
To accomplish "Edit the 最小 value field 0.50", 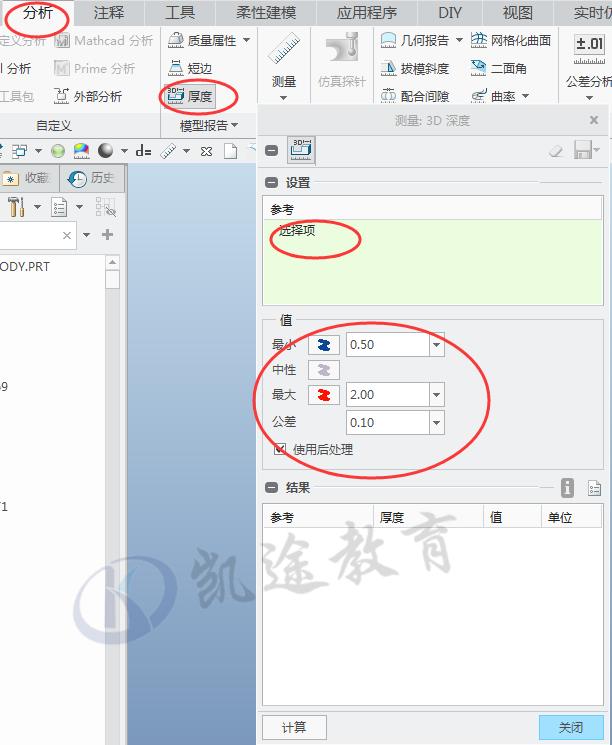I will pyautogui.click(x=388, y=344).
